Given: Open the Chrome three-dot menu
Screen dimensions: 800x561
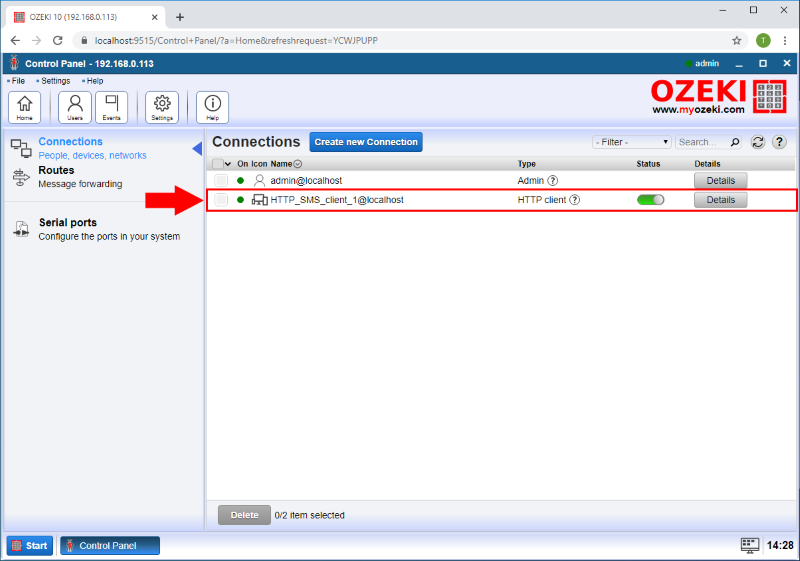Looking at the screenshot, I should tap(785, 41).
